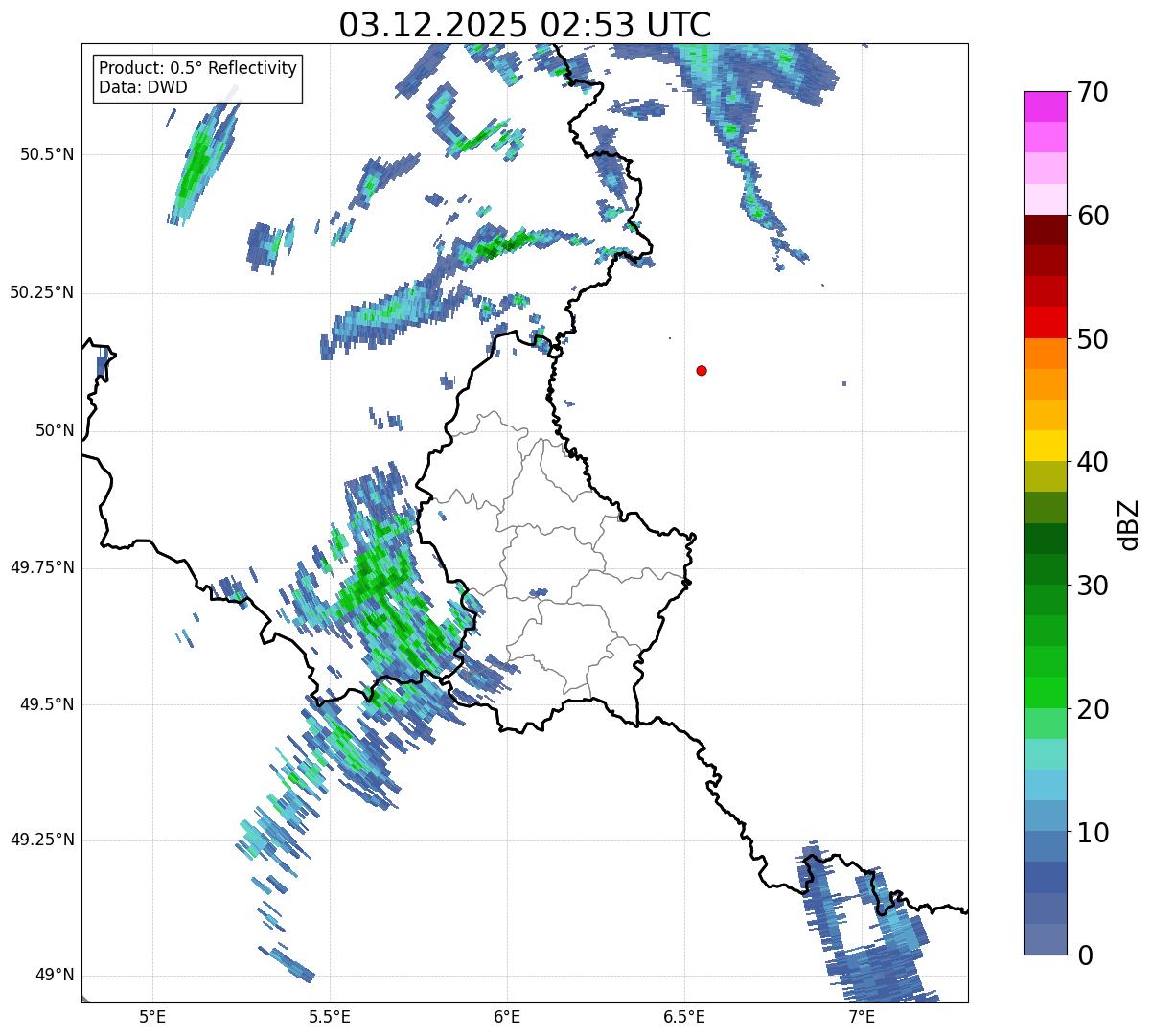Click the Product: 0.5° Reflectivity label

[198, 69]
